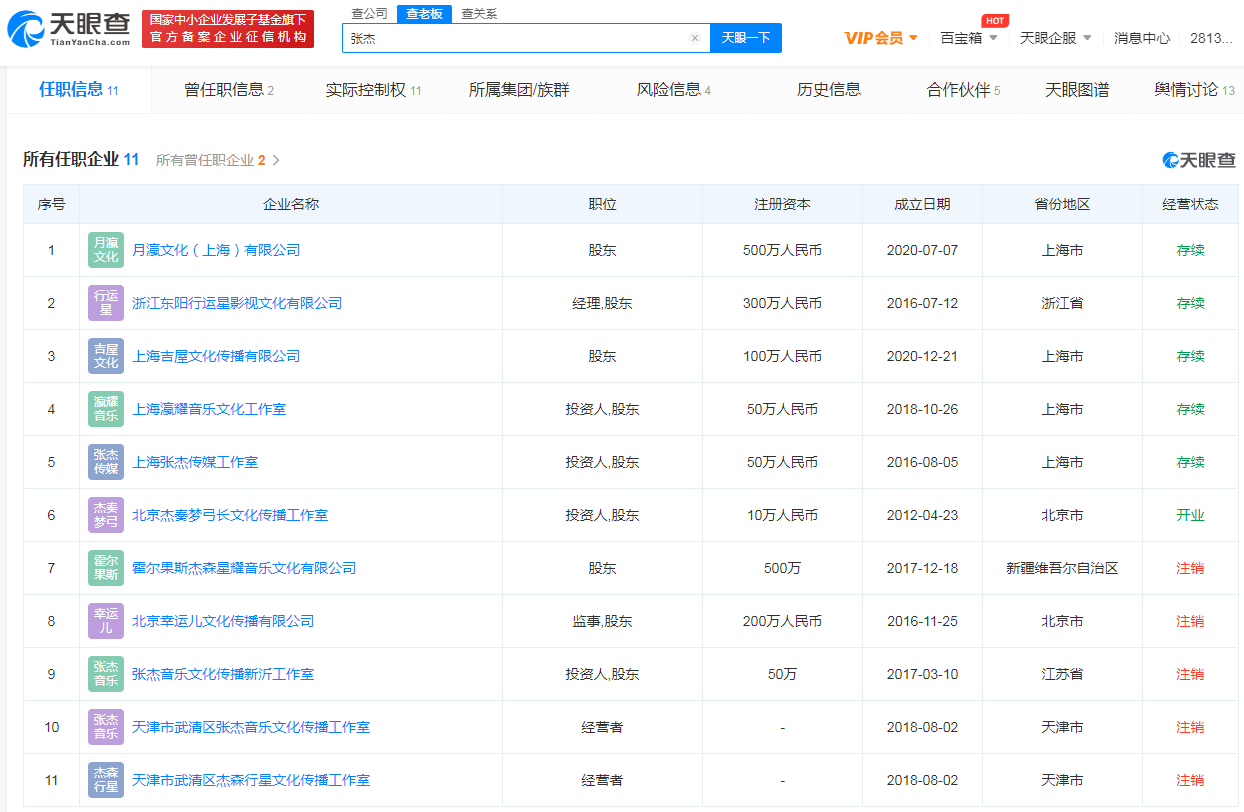The width and height of the screenshot is (1244, 812).
Task: Click the 所有任职企业 11 heading
Action: 81,160
